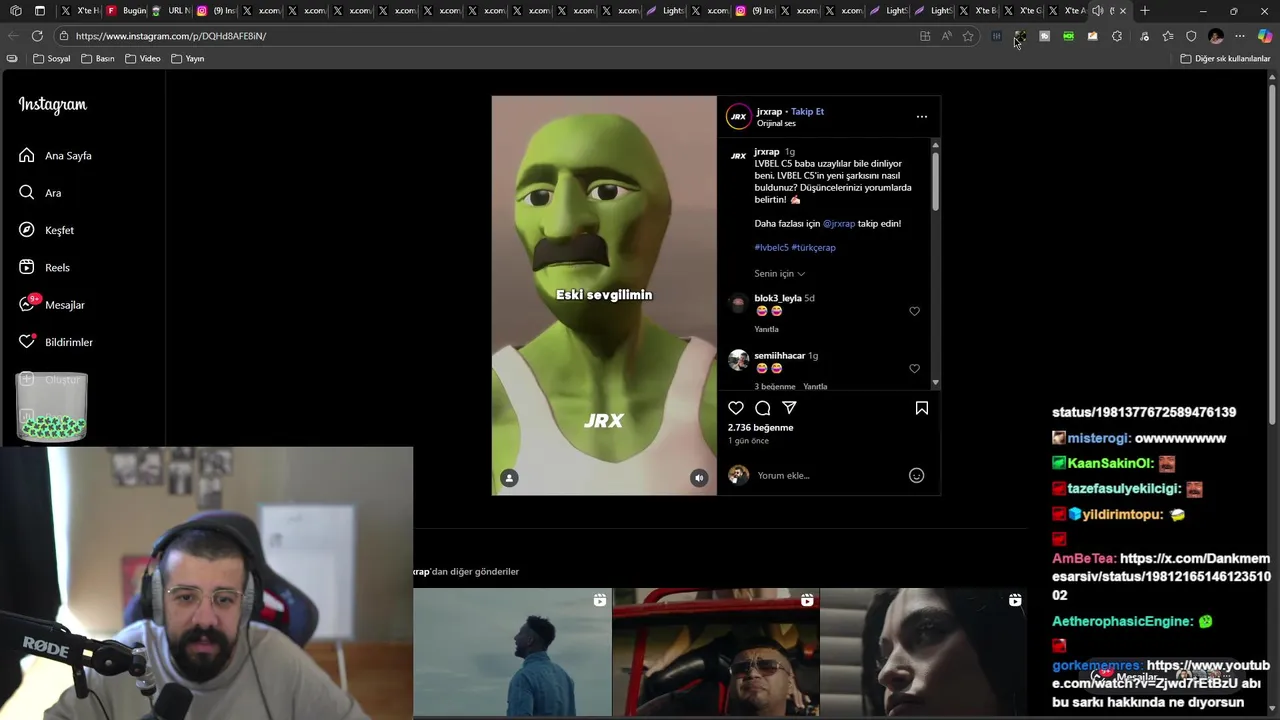
Task: Click Yanıtla under semiihhacar's comment
Action: pyautogui.click(x=815, y=386)
